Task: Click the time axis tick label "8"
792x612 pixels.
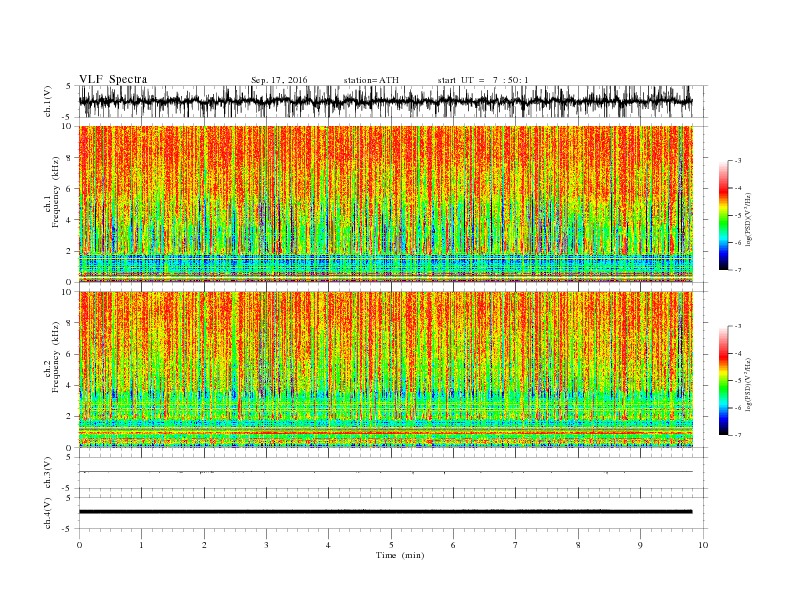Action: [578, 545]
